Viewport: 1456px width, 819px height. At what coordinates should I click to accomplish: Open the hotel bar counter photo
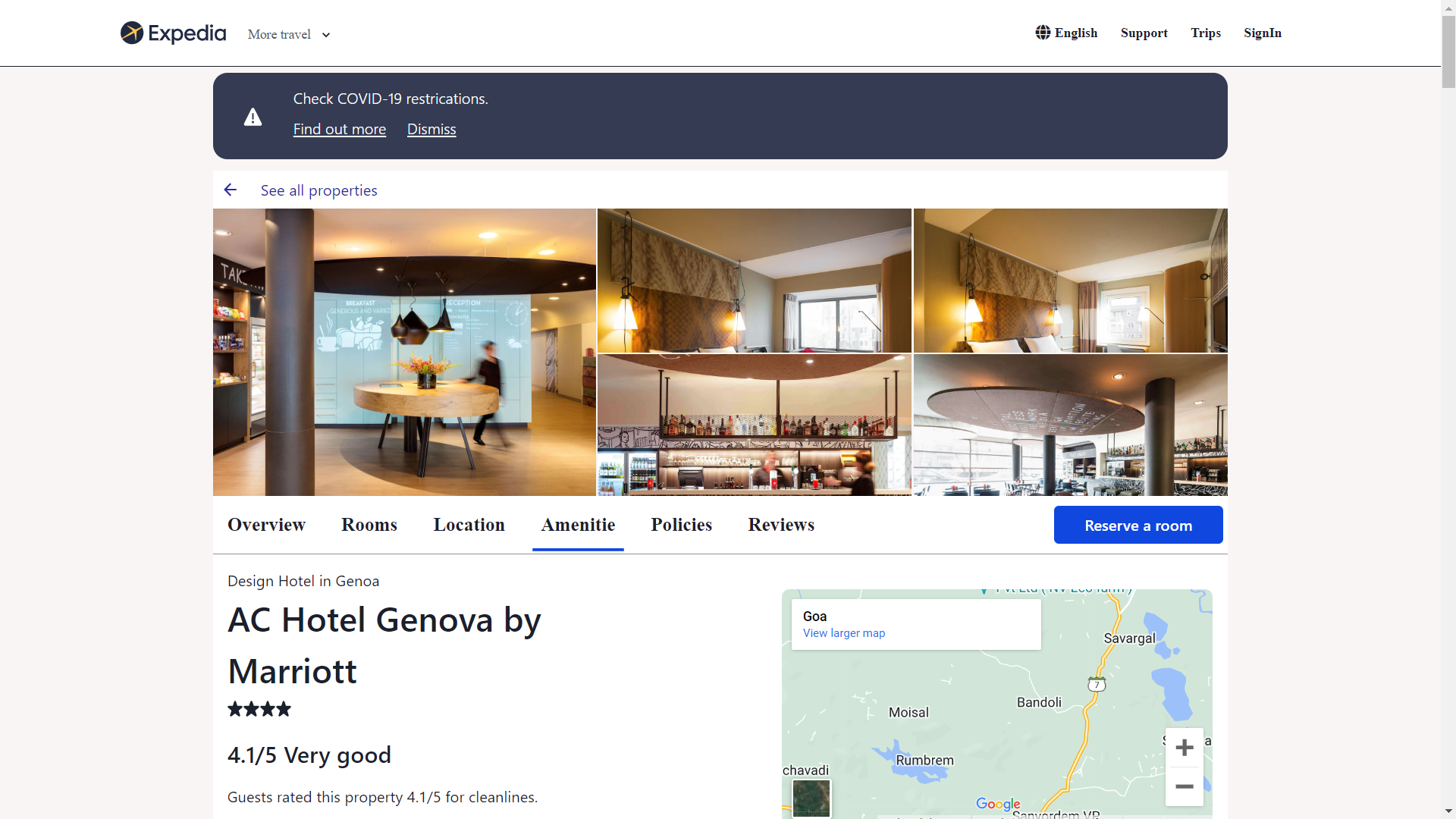pos(754,425)
